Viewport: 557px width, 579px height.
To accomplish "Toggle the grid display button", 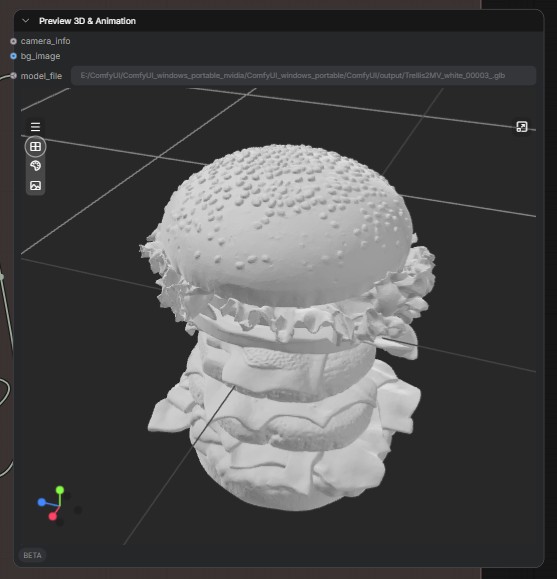I will click(x=35, y=147).
